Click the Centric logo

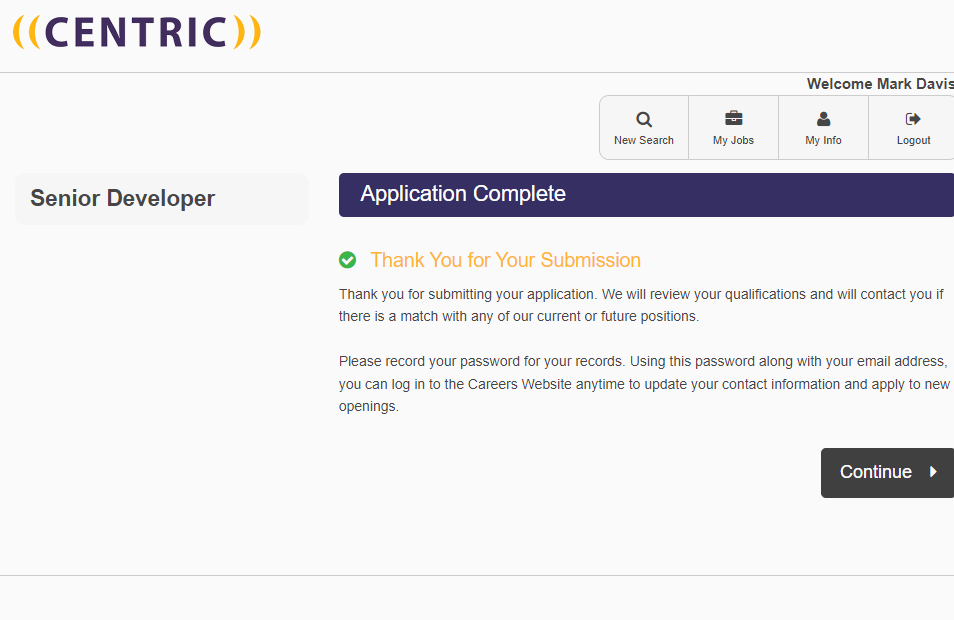point(137,32)
